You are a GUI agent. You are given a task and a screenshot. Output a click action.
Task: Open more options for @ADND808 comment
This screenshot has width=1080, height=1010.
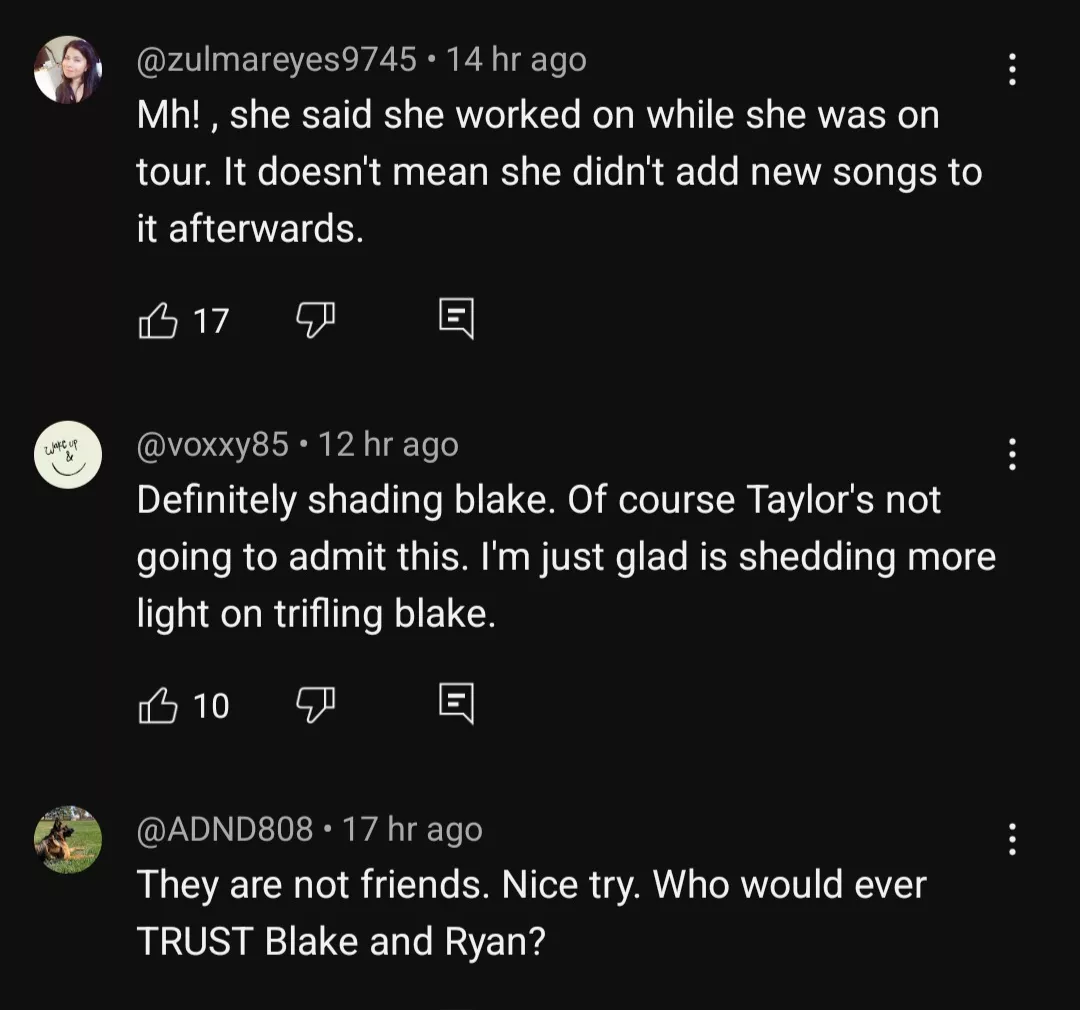[x=1012, y=839]
